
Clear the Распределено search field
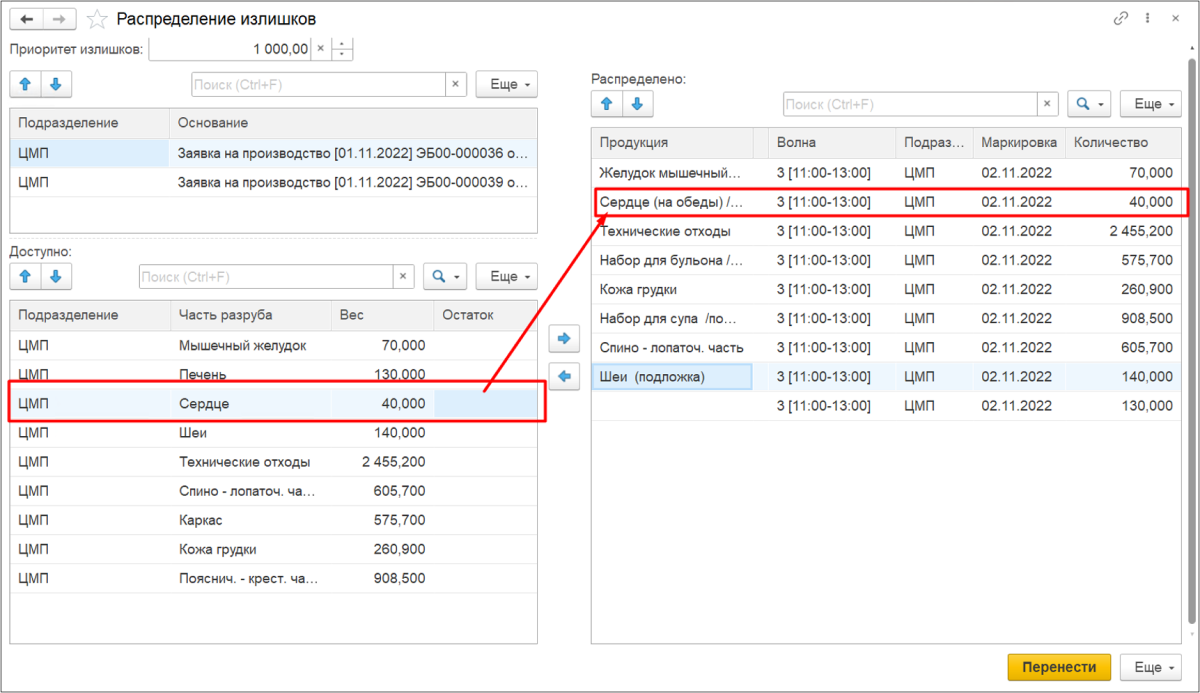tap(1047, 104)
